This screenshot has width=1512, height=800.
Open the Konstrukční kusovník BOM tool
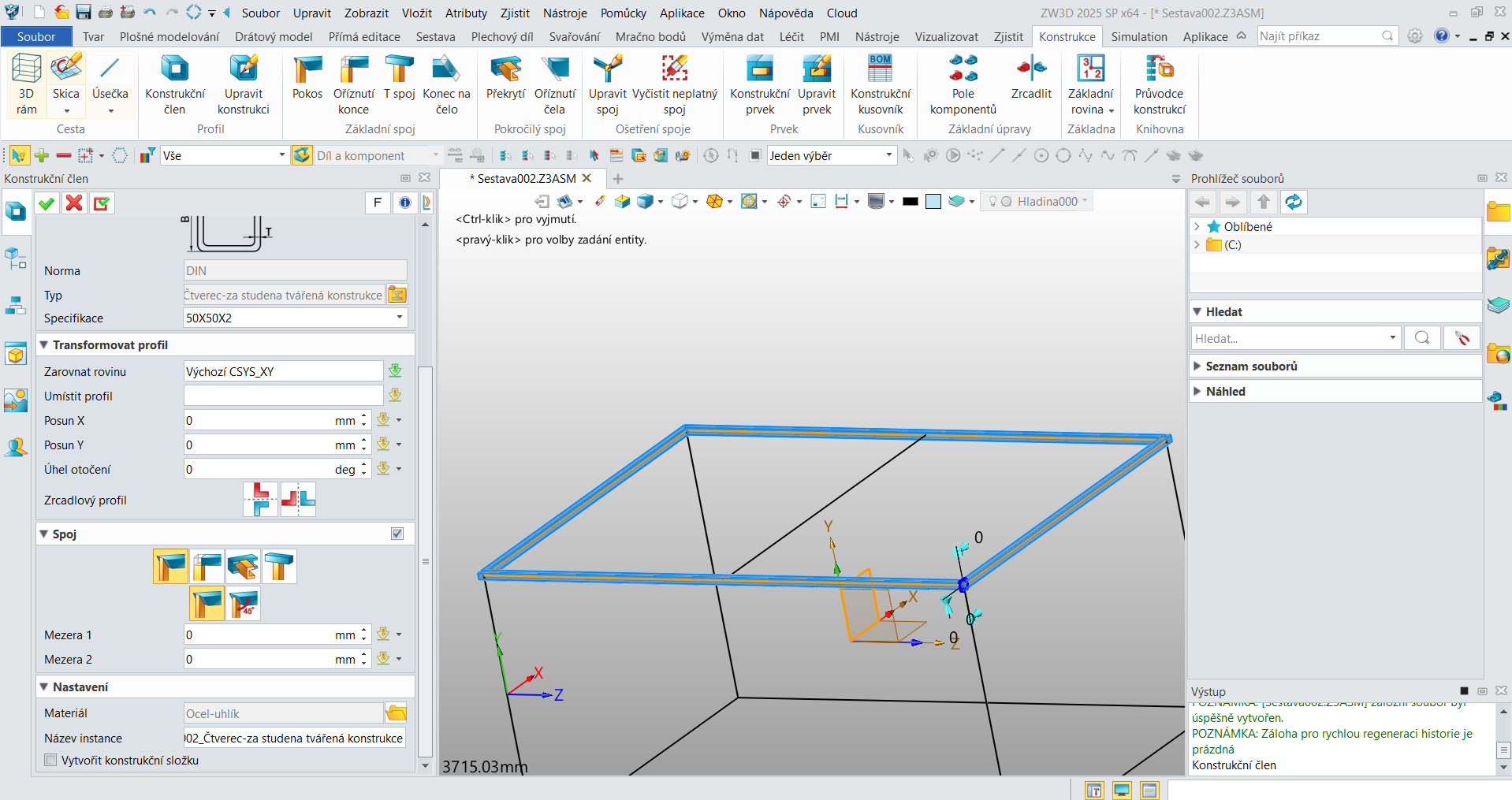[881, 84]
